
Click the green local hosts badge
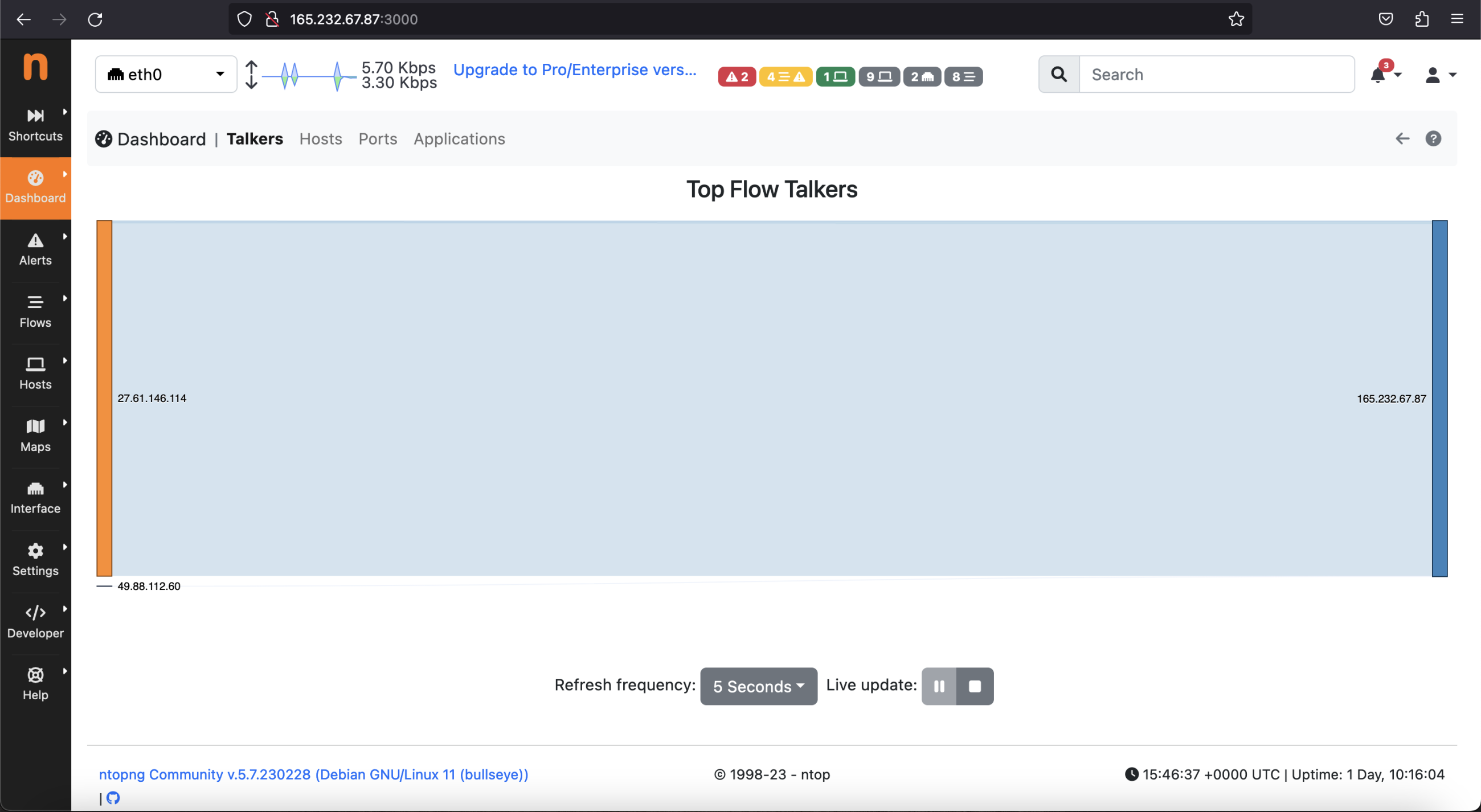click(835, 76)
